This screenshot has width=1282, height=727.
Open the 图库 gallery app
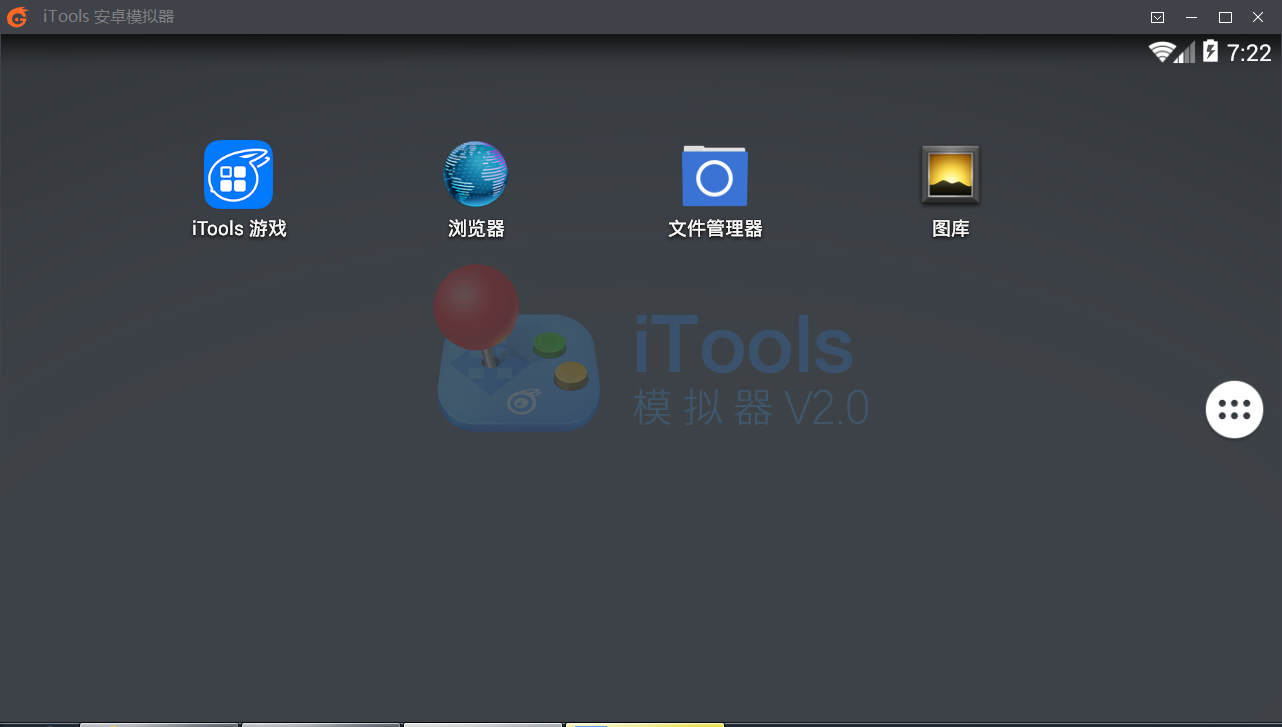950,175
